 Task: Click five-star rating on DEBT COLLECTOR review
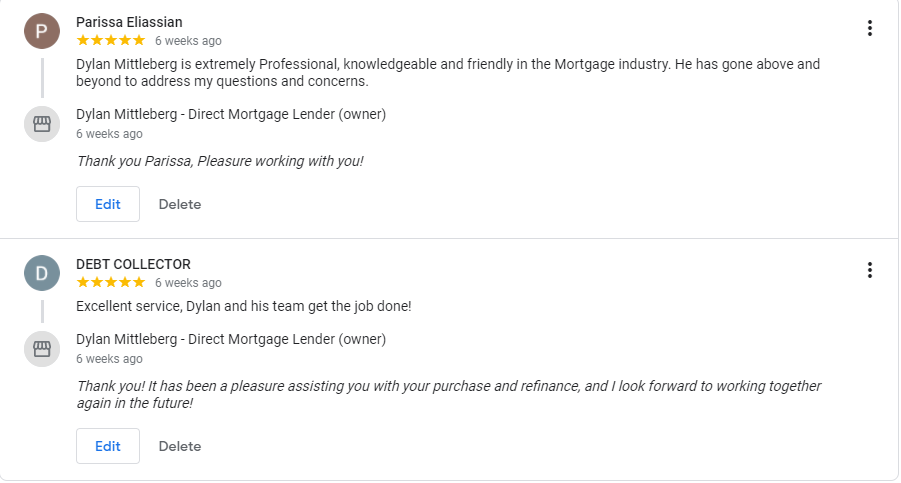click(x=111, y=283)
